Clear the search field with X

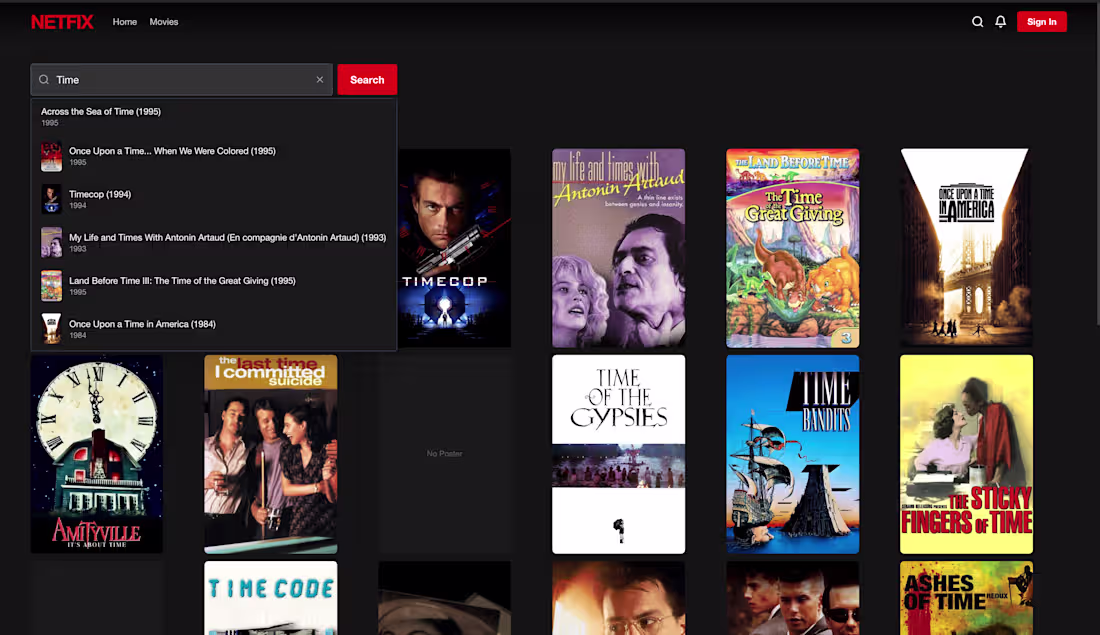click(x=320, y=80)
